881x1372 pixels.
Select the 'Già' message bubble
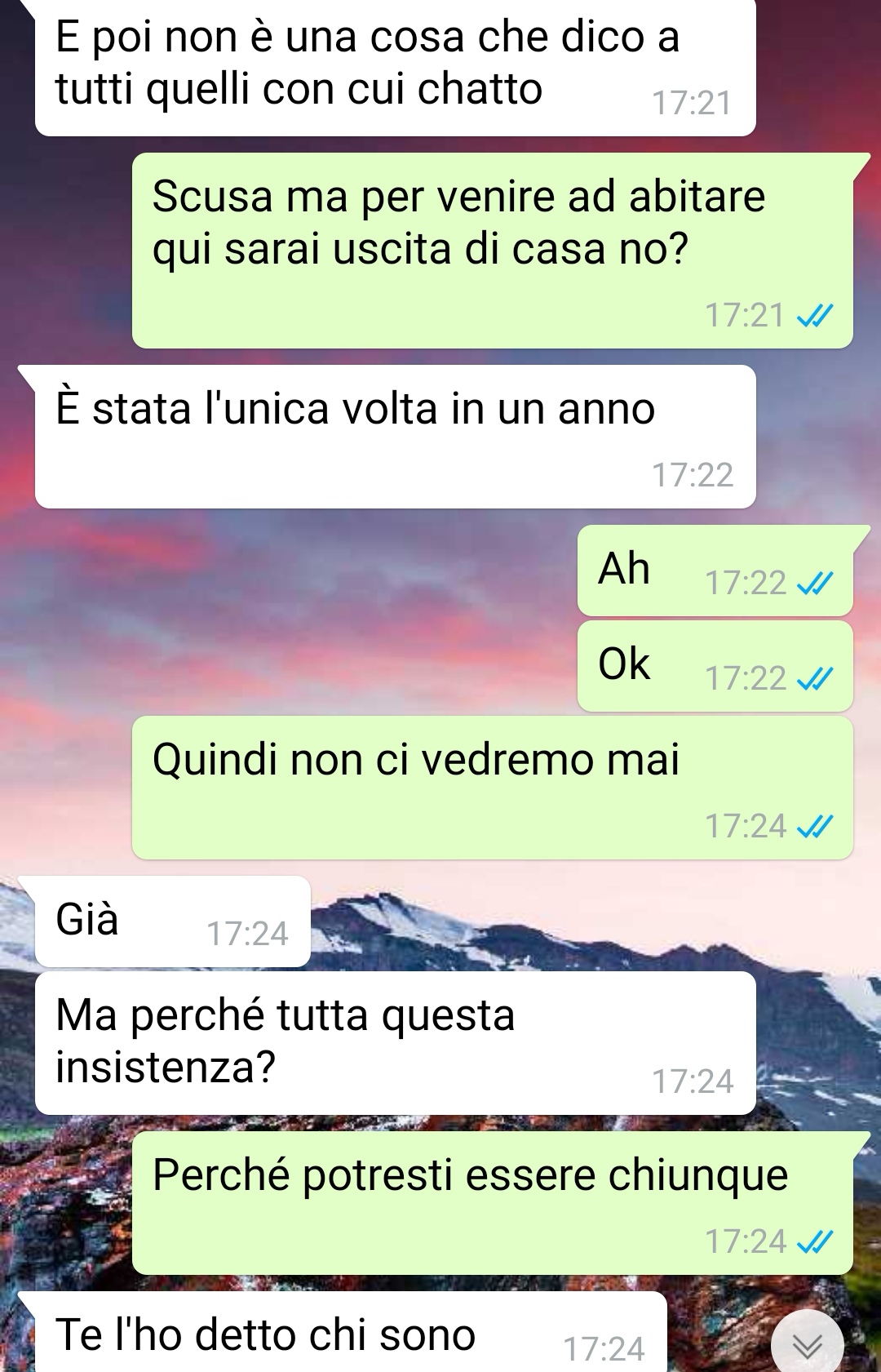[172, 921]
